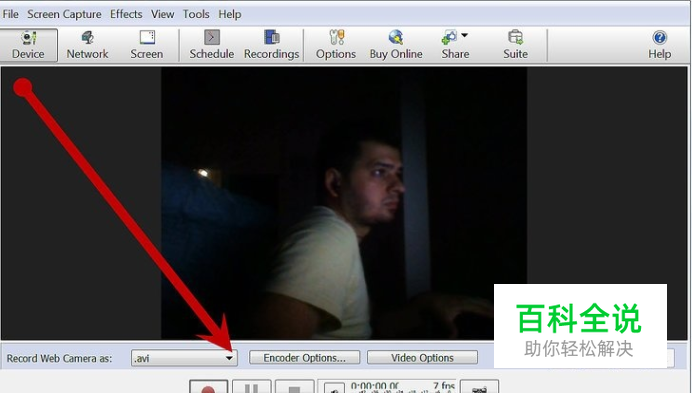
Task: Click the Video Options button
Action: (x=422, y=358)
